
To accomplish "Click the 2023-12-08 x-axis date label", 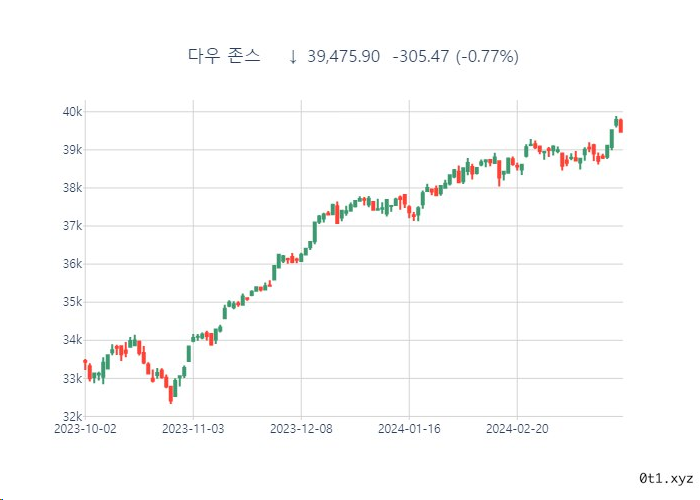I will pyautogui.click(x=301, y=429).
